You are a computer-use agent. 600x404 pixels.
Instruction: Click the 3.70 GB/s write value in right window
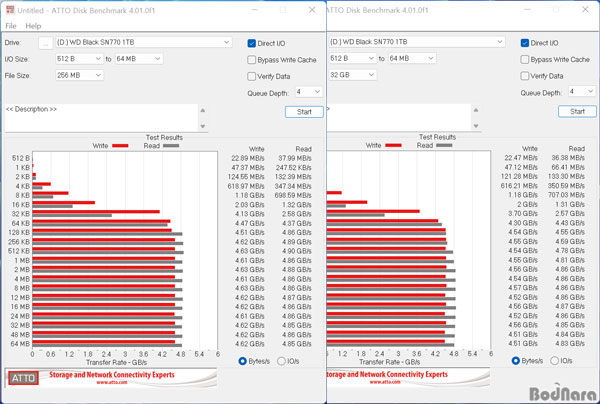point(523,213)
